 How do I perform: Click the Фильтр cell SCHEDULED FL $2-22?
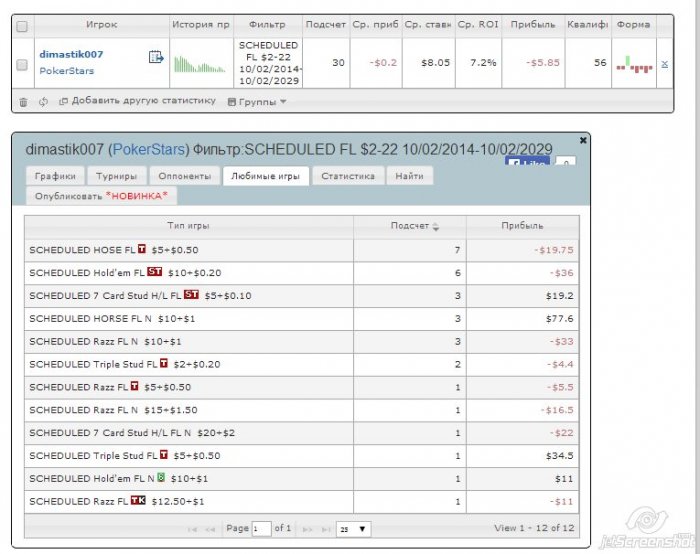tap(268, 63)
